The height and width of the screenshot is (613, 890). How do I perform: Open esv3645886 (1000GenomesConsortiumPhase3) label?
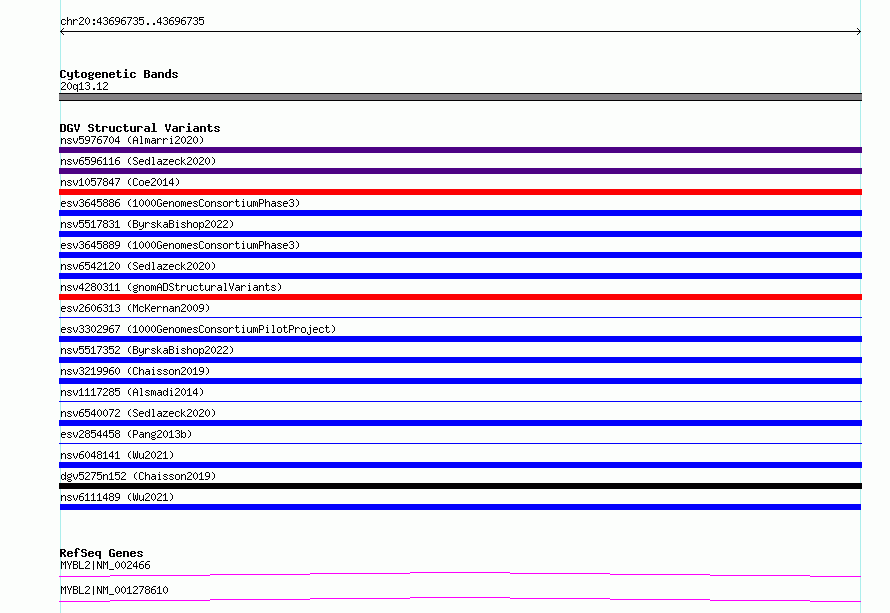point(180,203)
